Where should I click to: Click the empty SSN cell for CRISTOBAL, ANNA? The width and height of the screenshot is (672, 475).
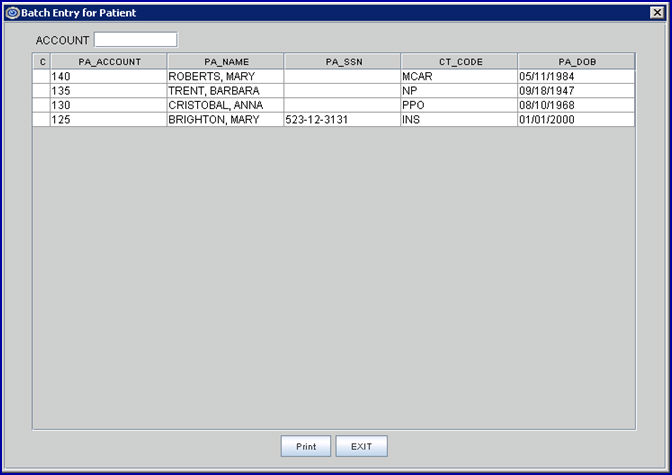342,105
